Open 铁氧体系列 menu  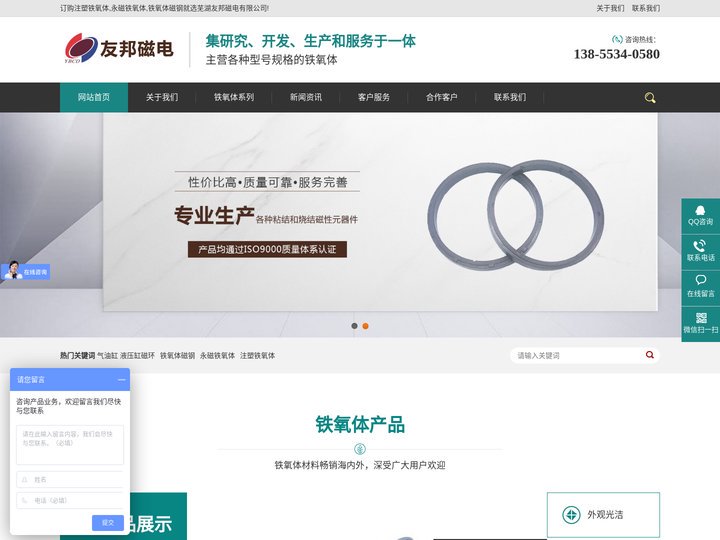234,97
